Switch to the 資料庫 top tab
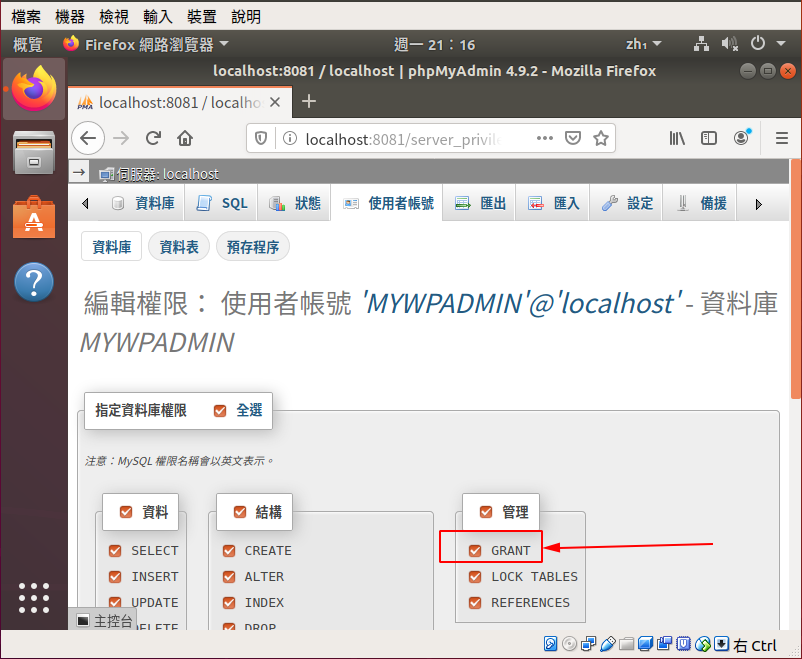 point(143,204)
